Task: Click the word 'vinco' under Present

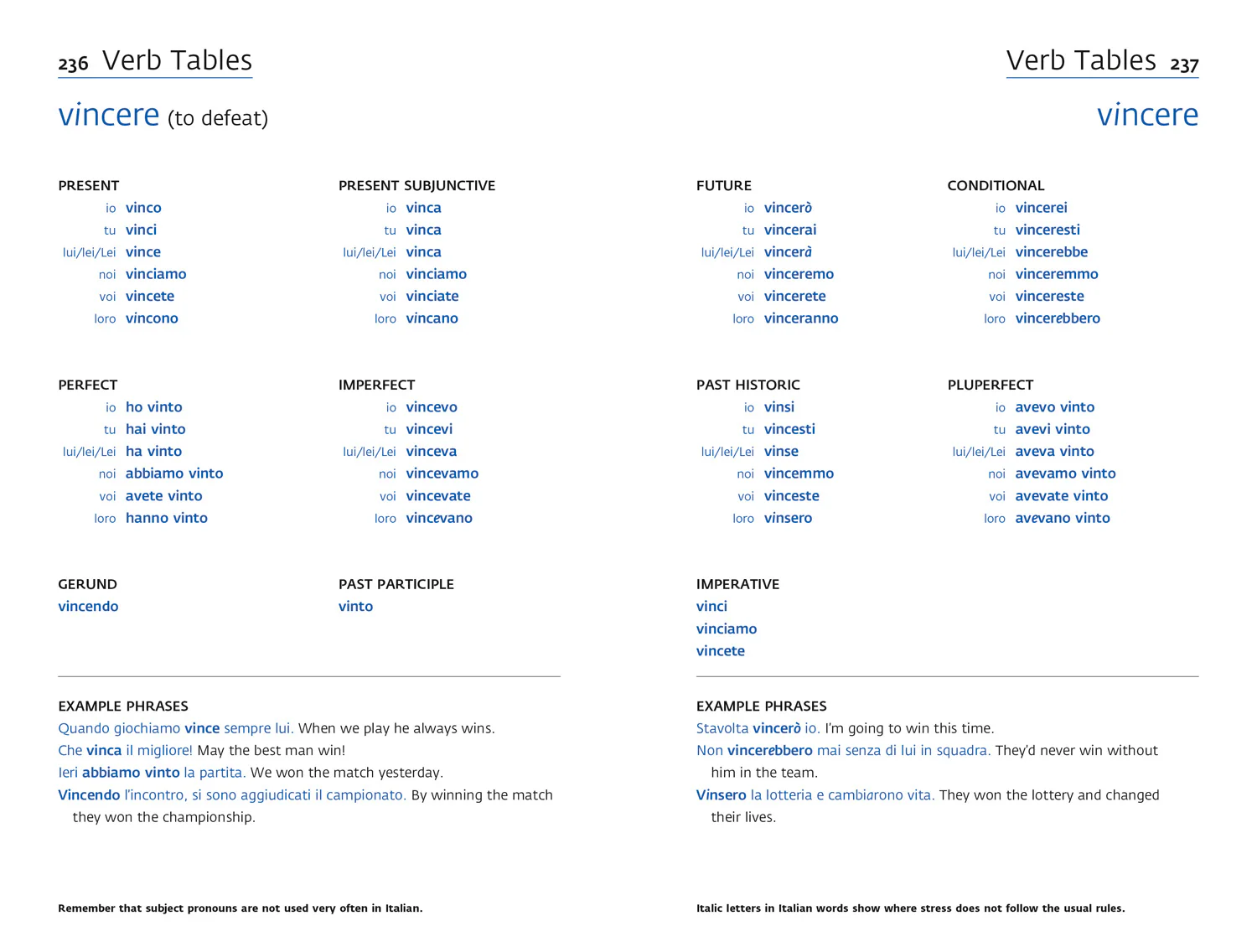Action: 143,208
